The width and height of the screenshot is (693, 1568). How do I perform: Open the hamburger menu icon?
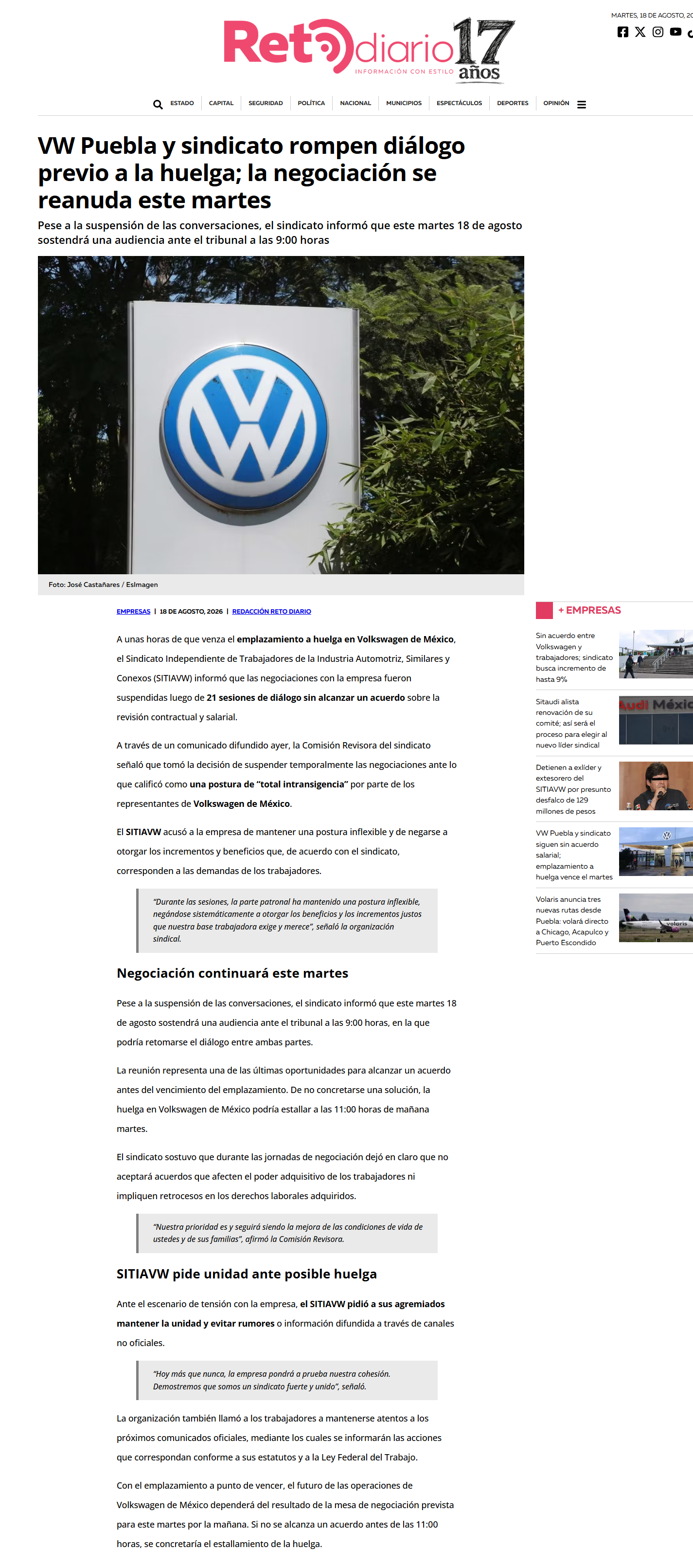pos(582,104)
